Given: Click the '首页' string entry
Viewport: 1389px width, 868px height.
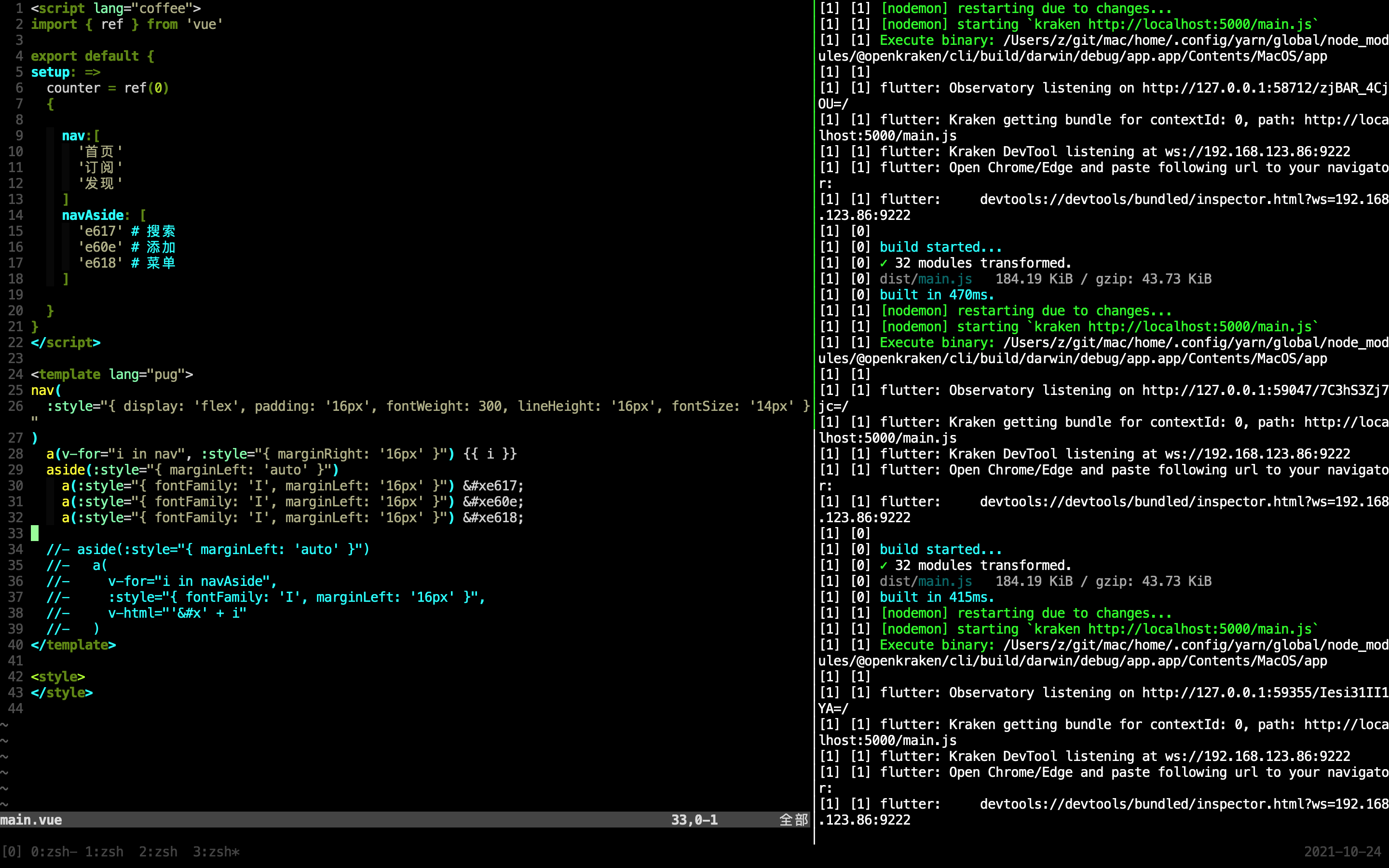Looking at the screenshot, I should [x=100, y=151].
